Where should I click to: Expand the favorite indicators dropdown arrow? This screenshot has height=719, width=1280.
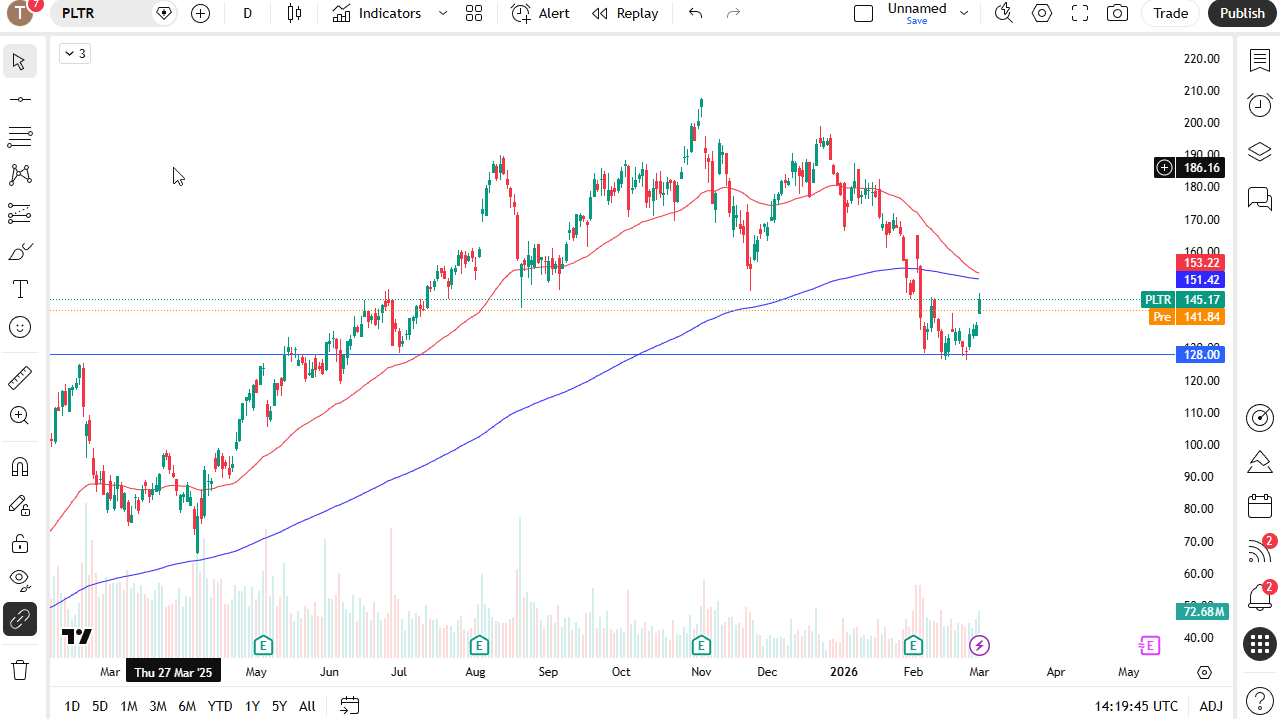(443, 13)
